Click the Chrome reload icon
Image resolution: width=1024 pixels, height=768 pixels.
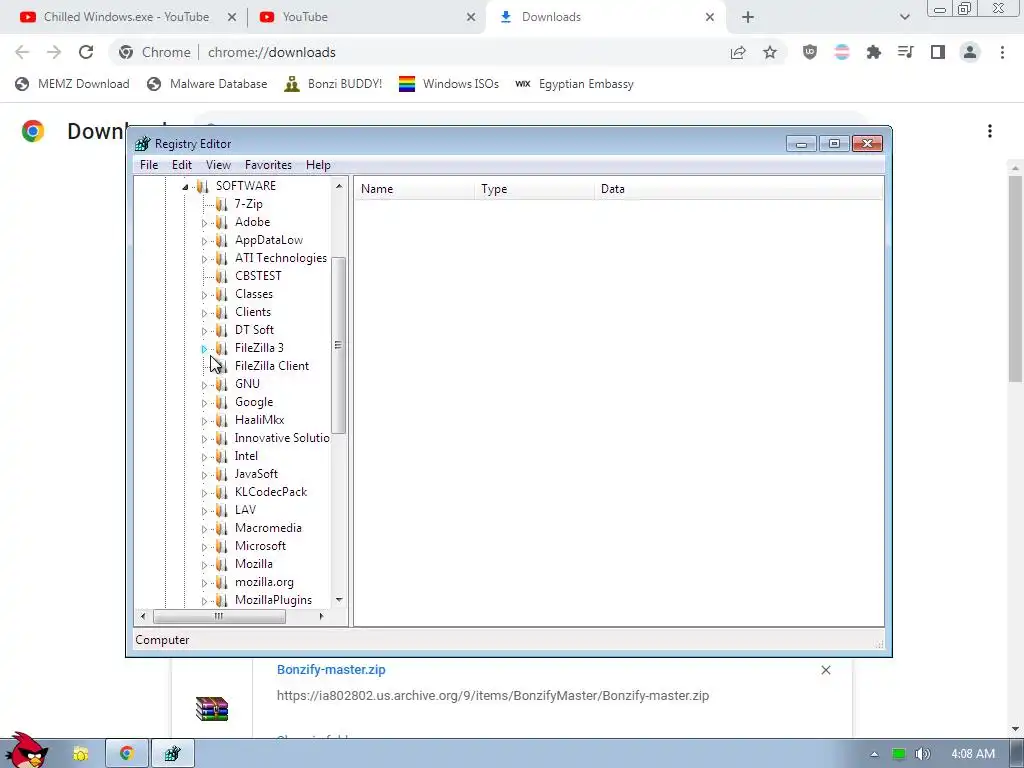pyautogui.click(x=86, y=52)
